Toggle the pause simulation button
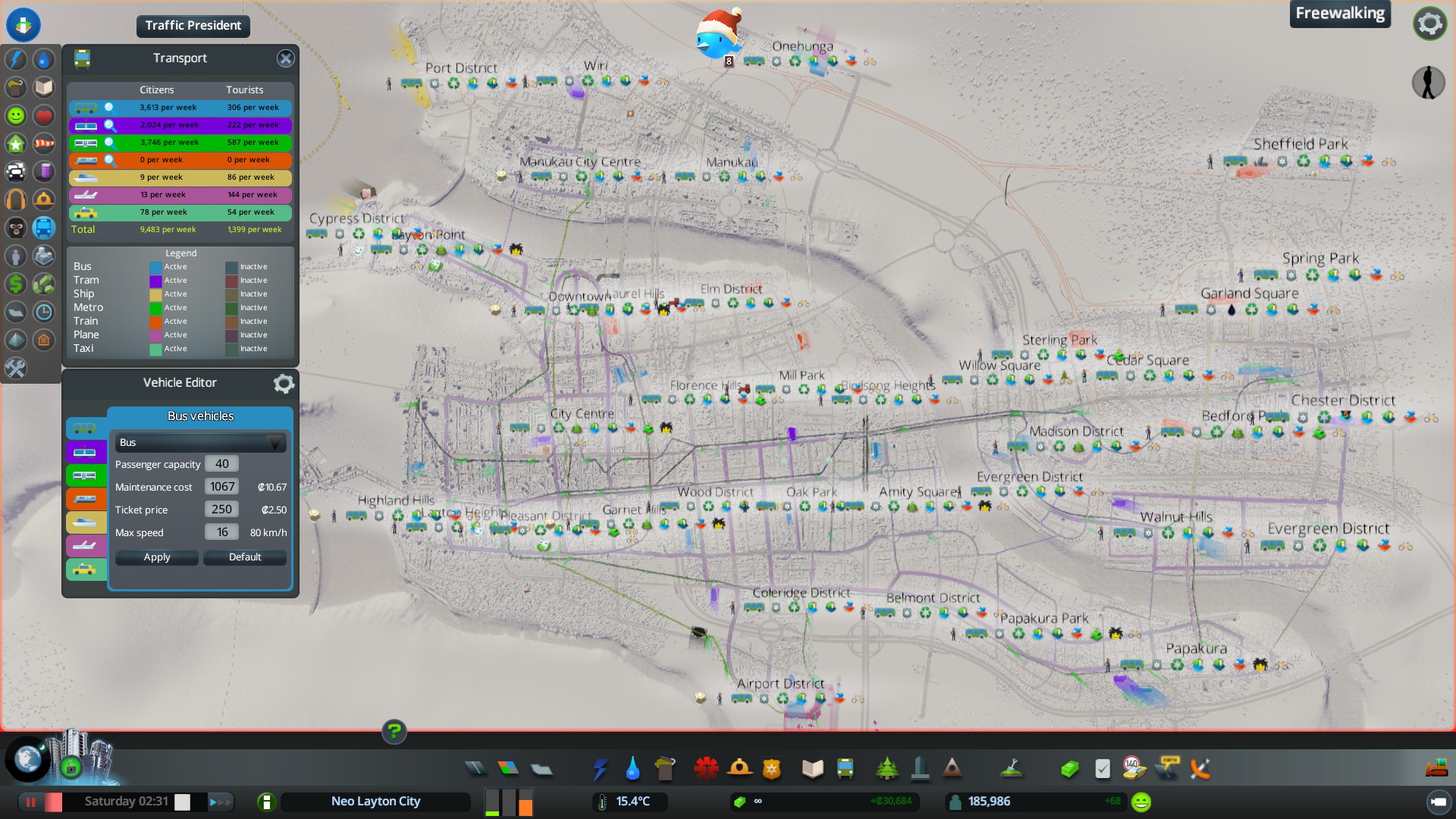 31,802
